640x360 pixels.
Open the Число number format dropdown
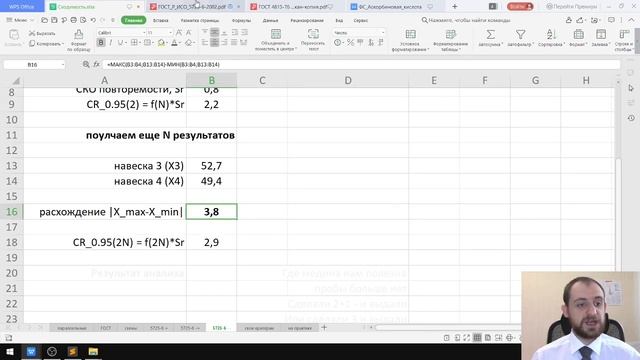359,33
